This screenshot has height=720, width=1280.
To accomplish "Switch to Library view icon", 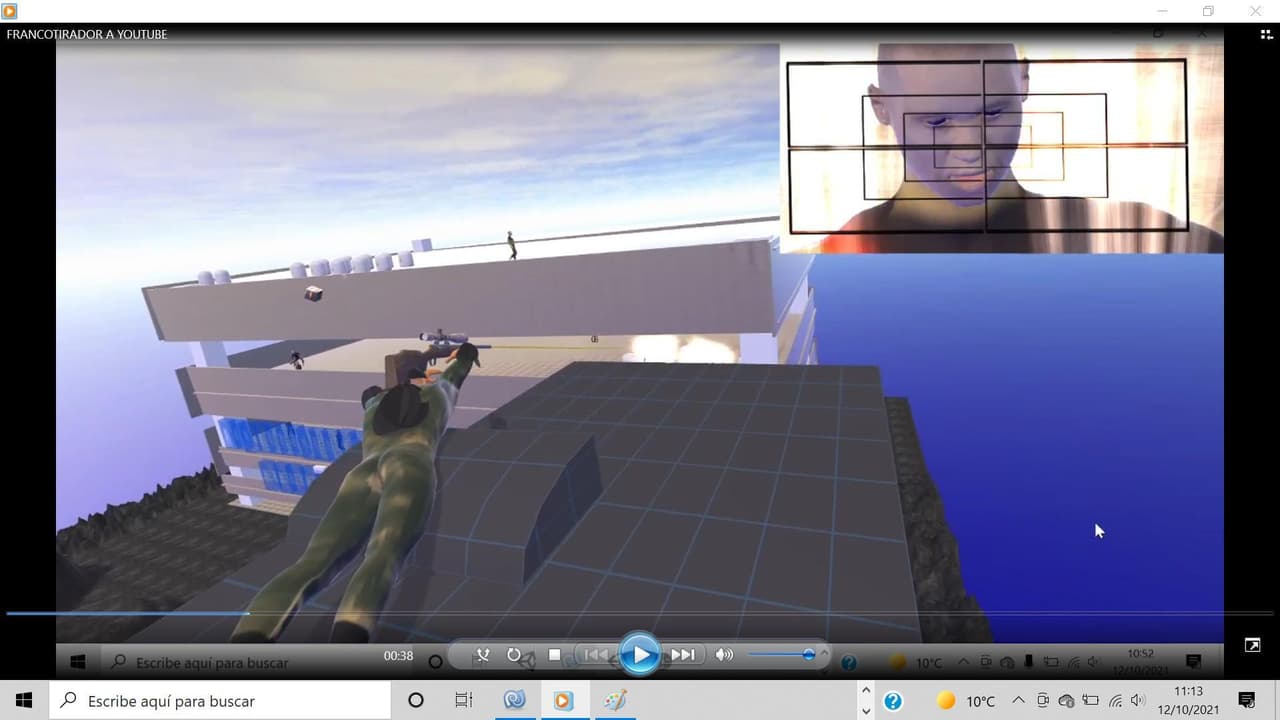I will (x=1266, y=34).
